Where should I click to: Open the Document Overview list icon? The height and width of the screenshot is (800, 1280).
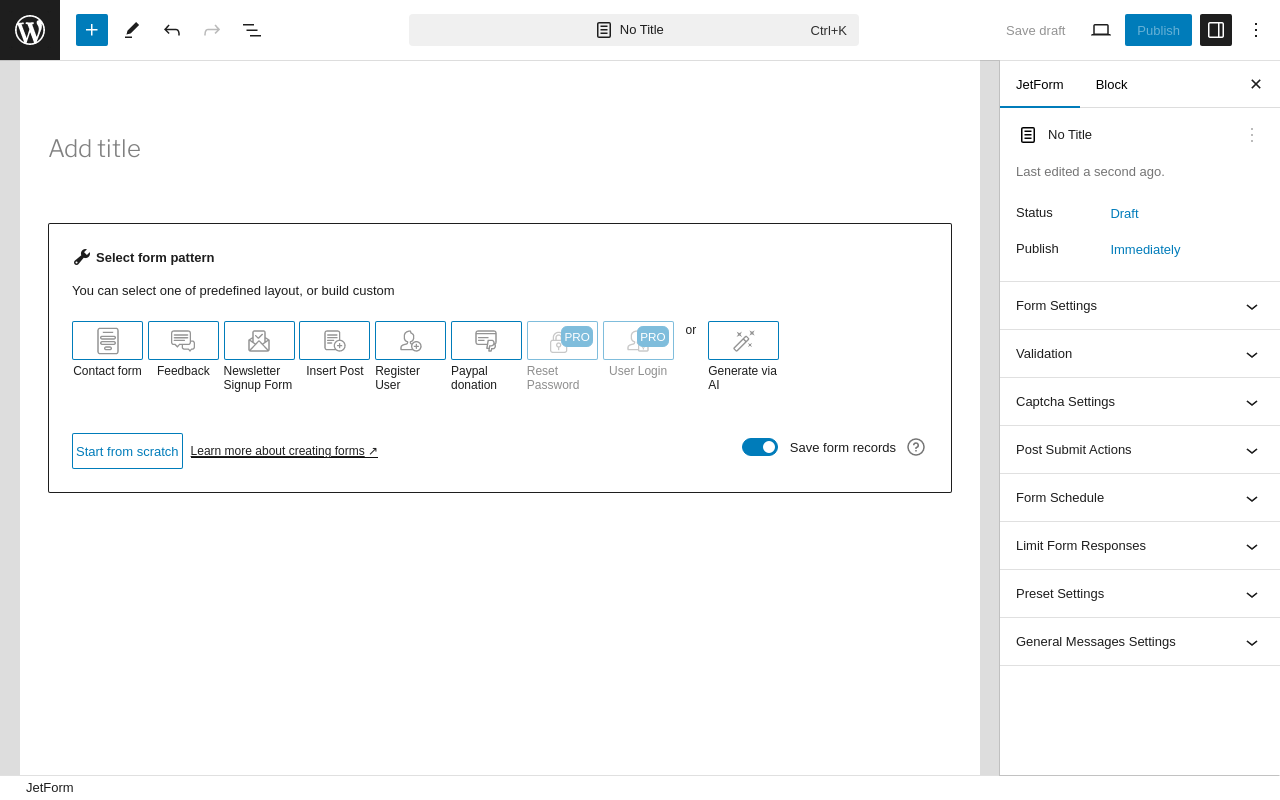coord(252,30)
